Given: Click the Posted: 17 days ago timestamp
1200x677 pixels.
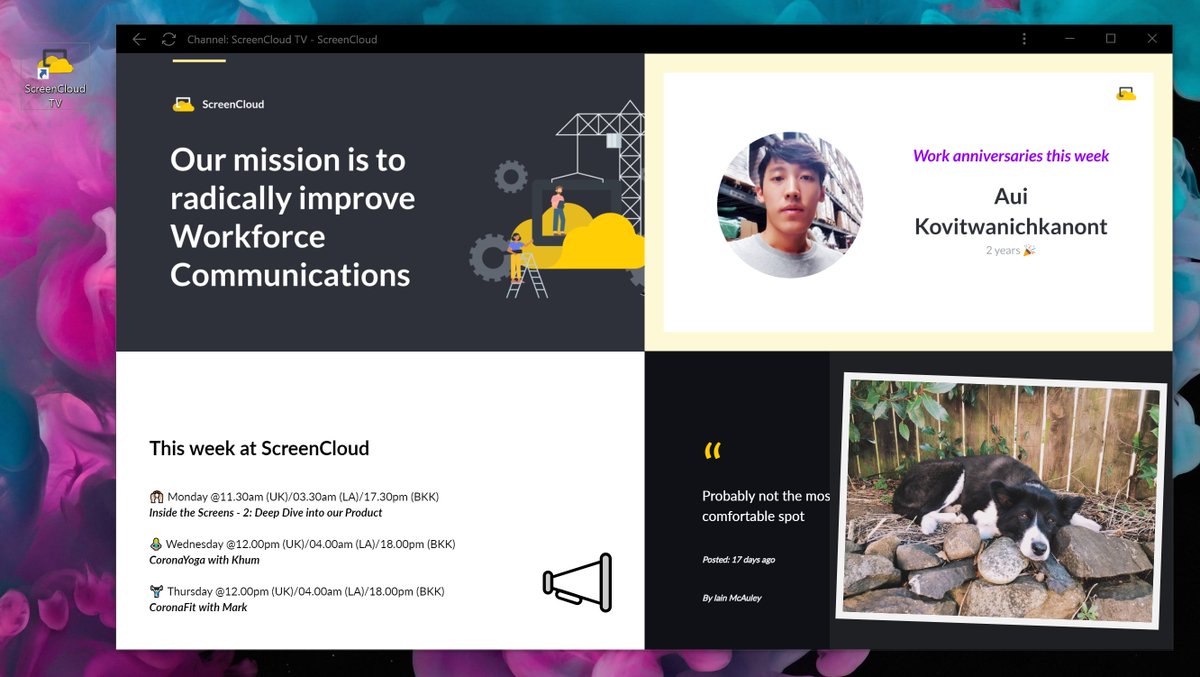Looking at the screenshot, I should 738,559.
